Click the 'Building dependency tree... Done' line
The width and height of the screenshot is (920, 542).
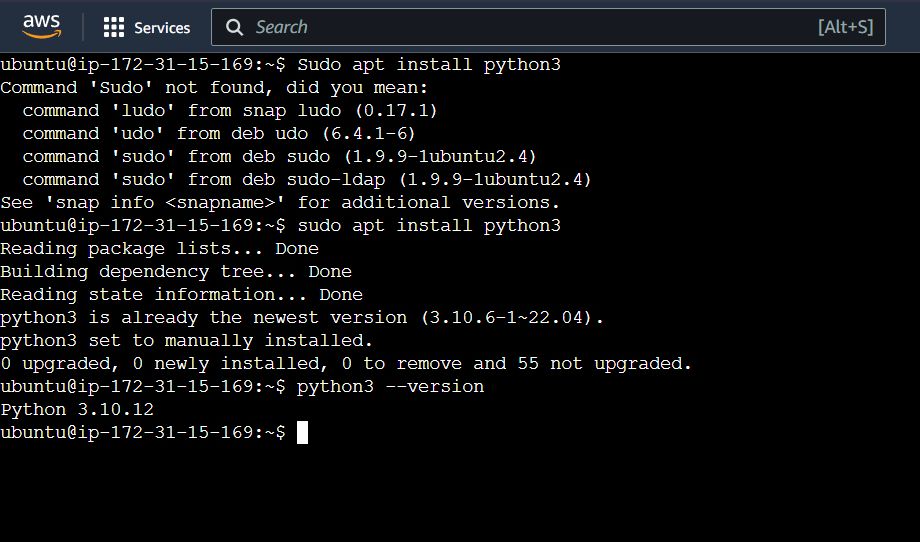click(x=176, y=272)
